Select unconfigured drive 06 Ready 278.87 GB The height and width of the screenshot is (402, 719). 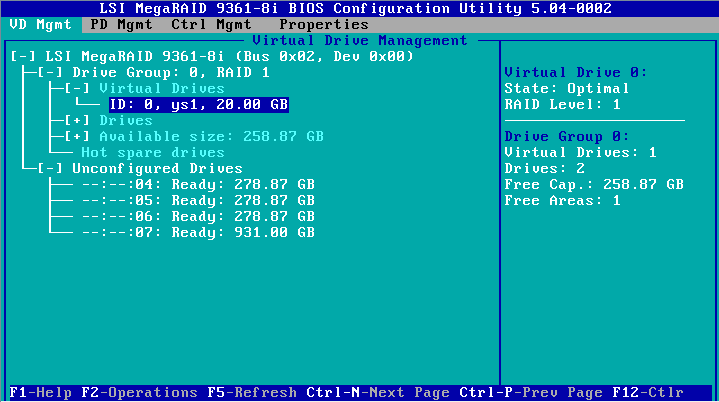pyautogui.click(x=199, y=217)
